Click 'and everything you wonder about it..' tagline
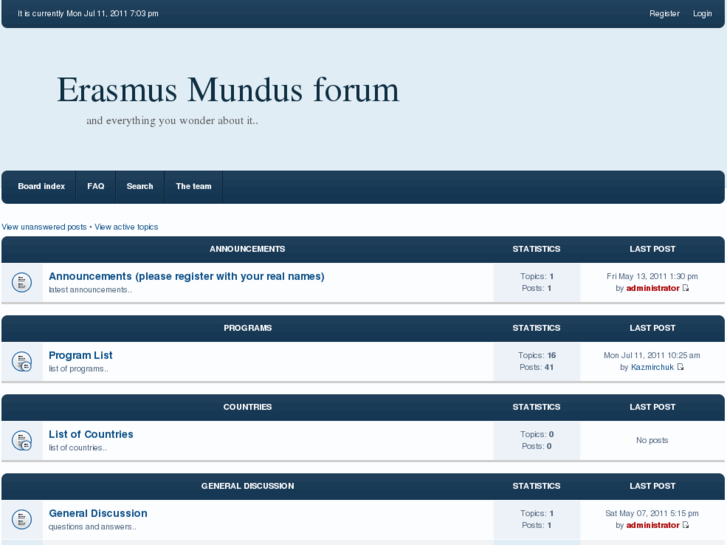The width and height of the screenshot is (727, 545). click(x=172, y=121)
